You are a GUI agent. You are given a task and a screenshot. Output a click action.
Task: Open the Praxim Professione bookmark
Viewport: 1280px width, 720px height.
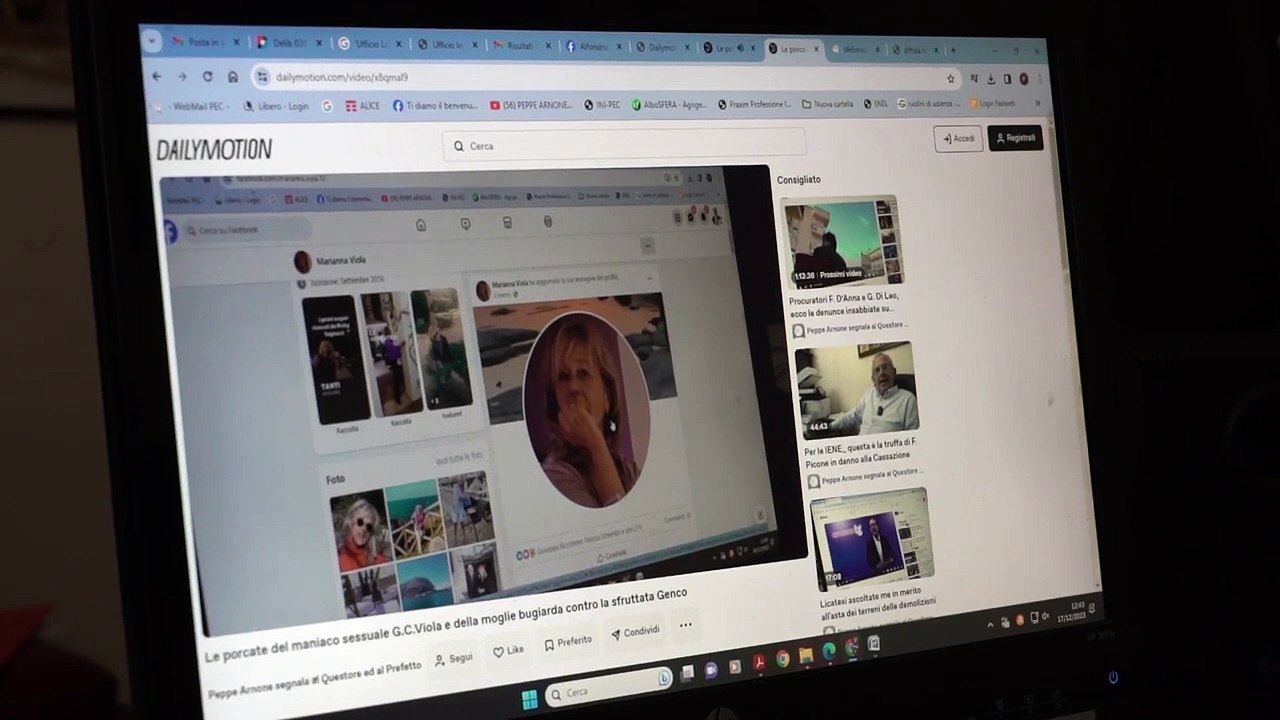pos(755,103)
